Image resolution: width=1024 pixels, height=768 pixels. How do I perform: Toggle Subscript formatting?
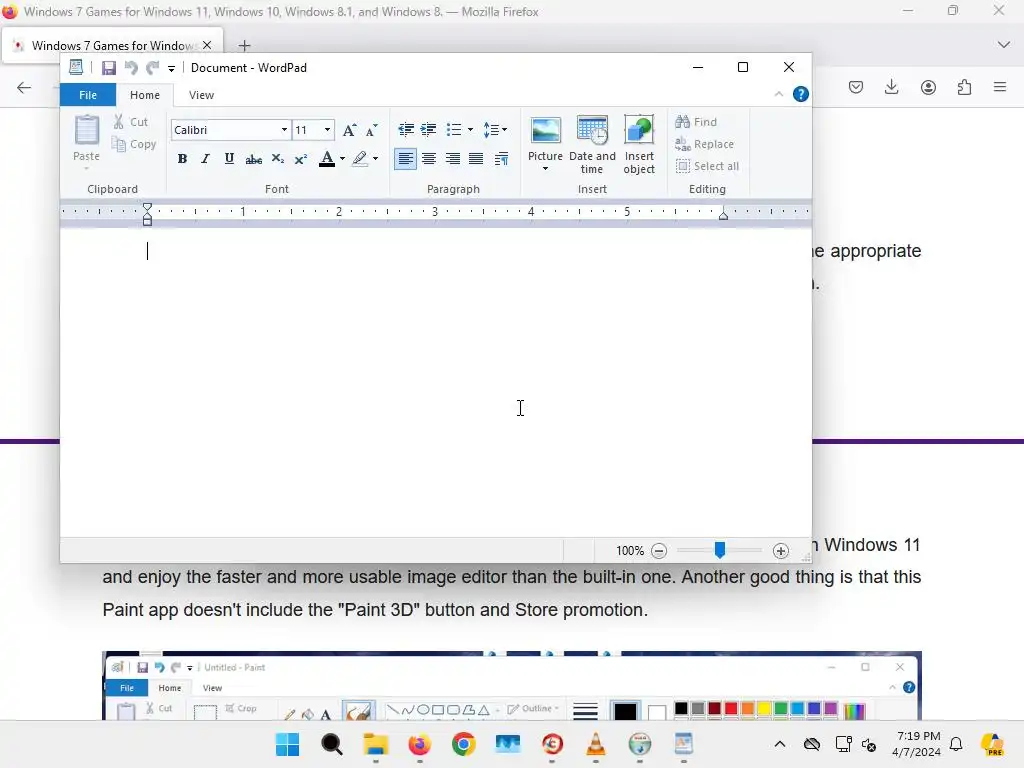tap(278, 159)
